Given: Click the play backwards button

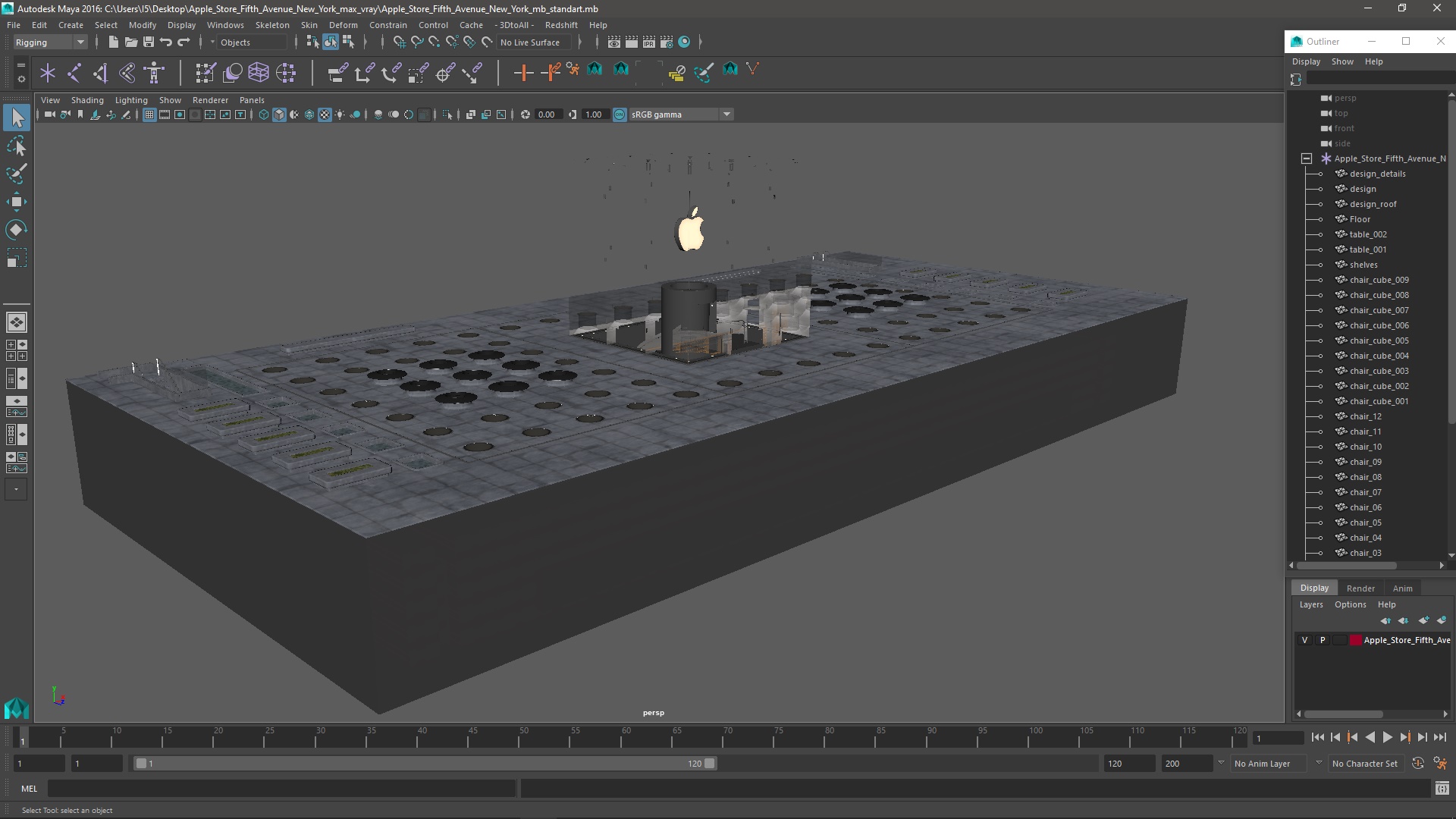Looking at the screenshot, I should [1370, 737].
